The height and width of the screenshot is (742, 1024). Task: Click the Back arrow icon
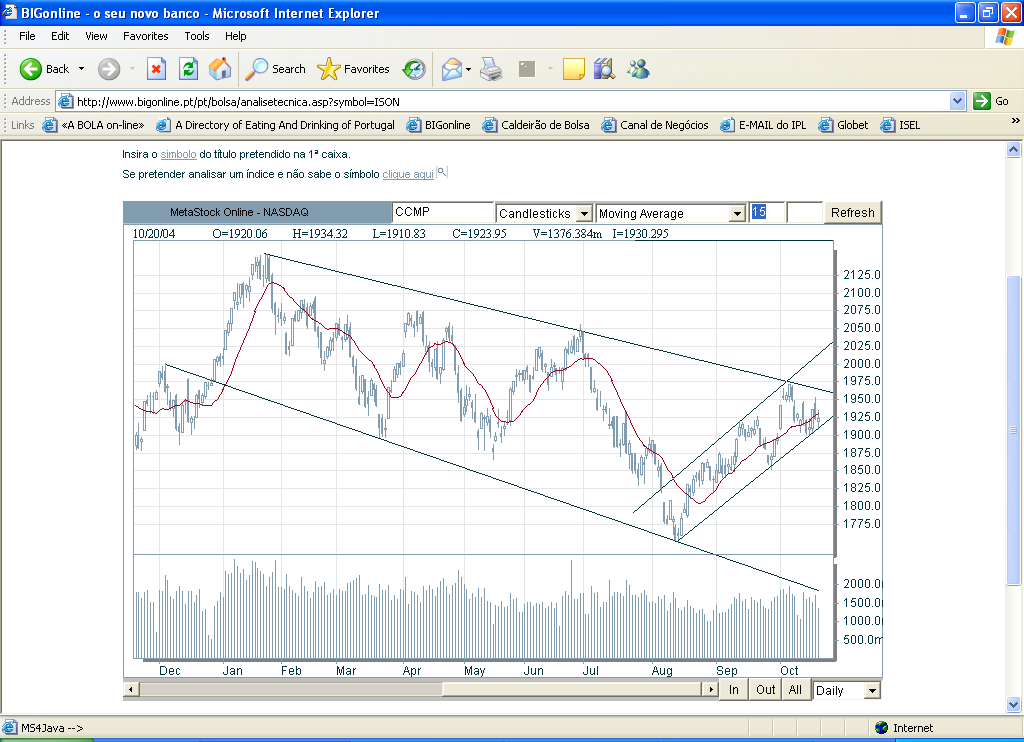click(x=30, y=69)
